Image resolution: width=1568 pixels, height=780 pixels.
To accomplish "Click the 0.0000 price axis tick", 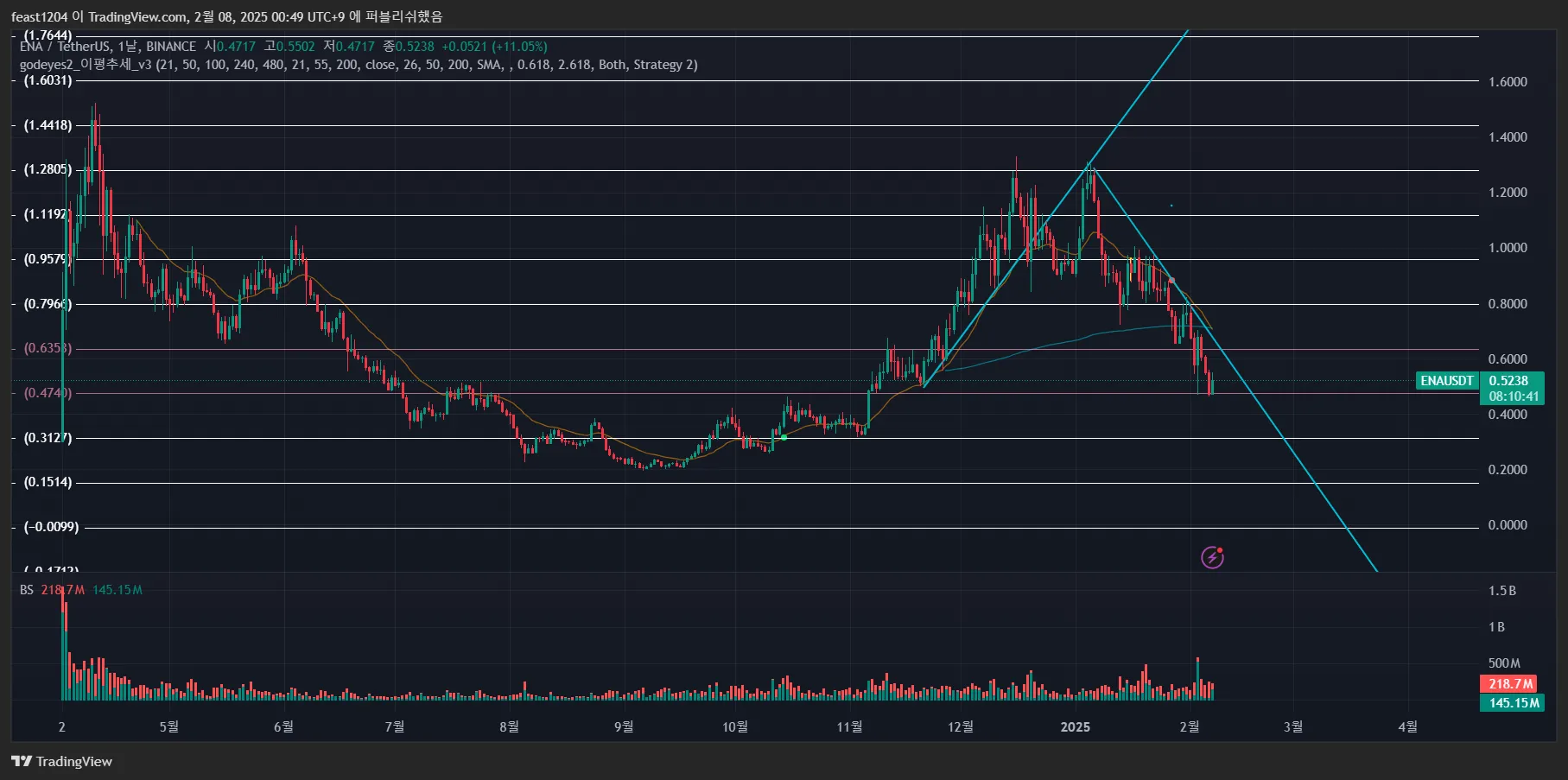I will [x=1508, y=525].
